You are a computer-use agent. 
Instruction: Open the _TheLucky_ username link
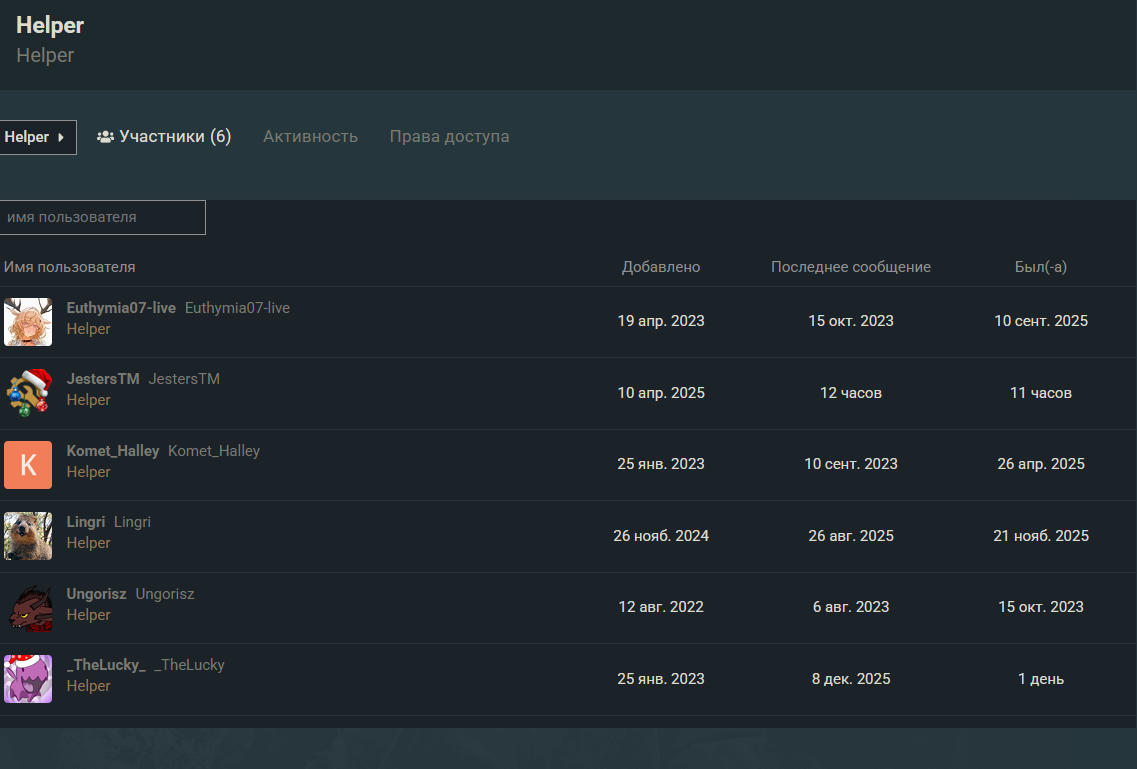point(106,665)
